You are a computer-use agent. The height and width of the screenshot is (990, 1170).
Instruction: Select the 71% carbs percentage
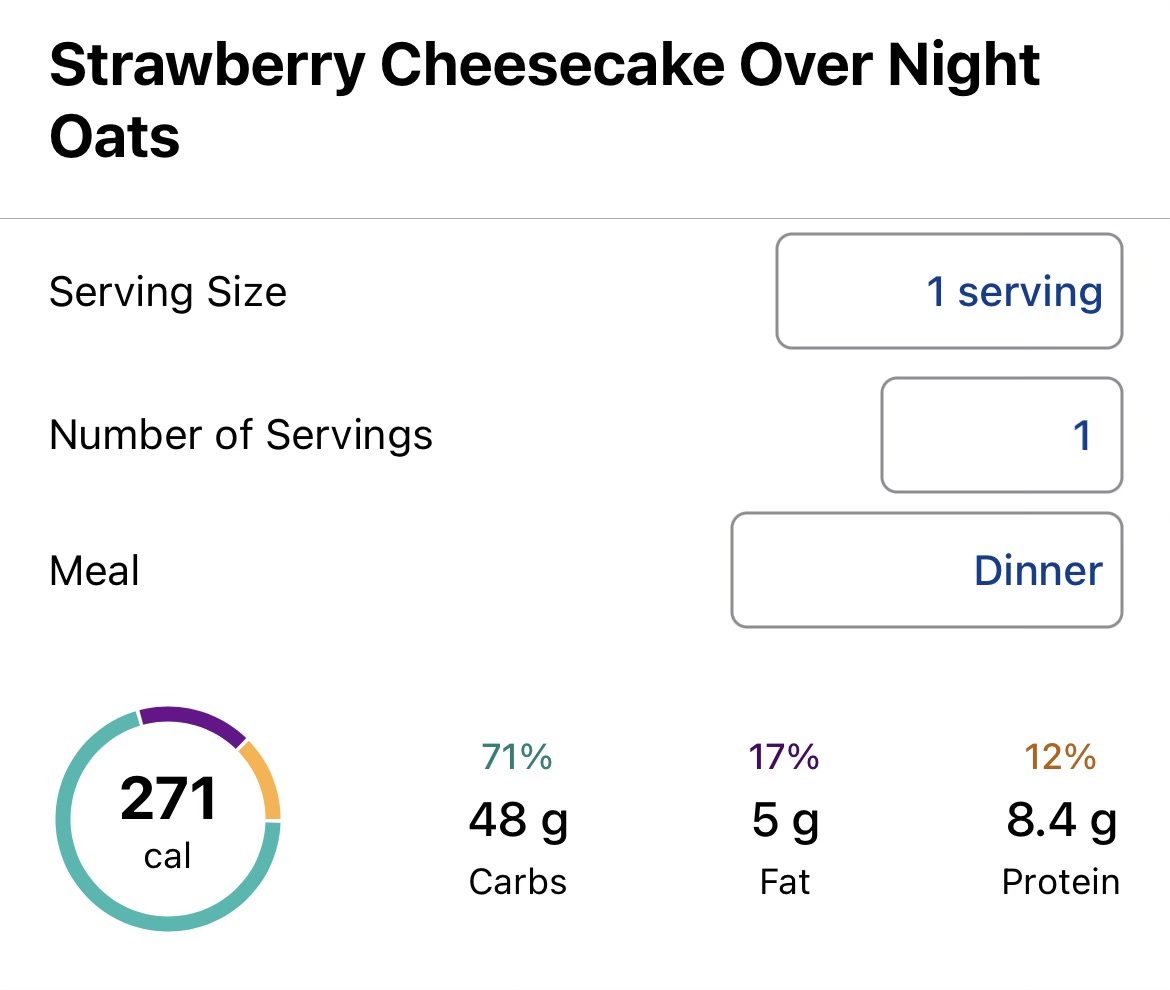point(516,757)
